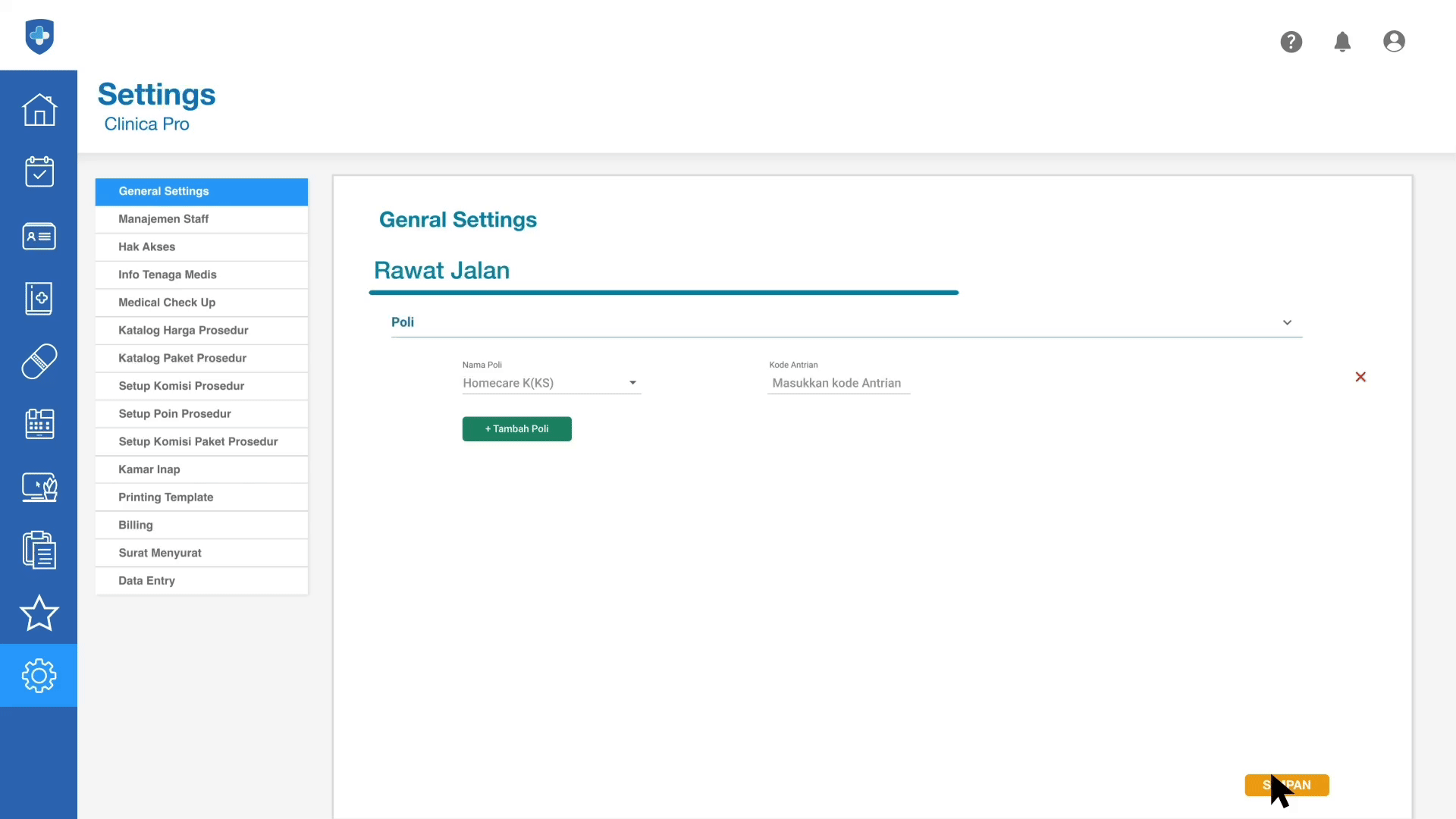Click the patient ID card icon

(39, 236)
